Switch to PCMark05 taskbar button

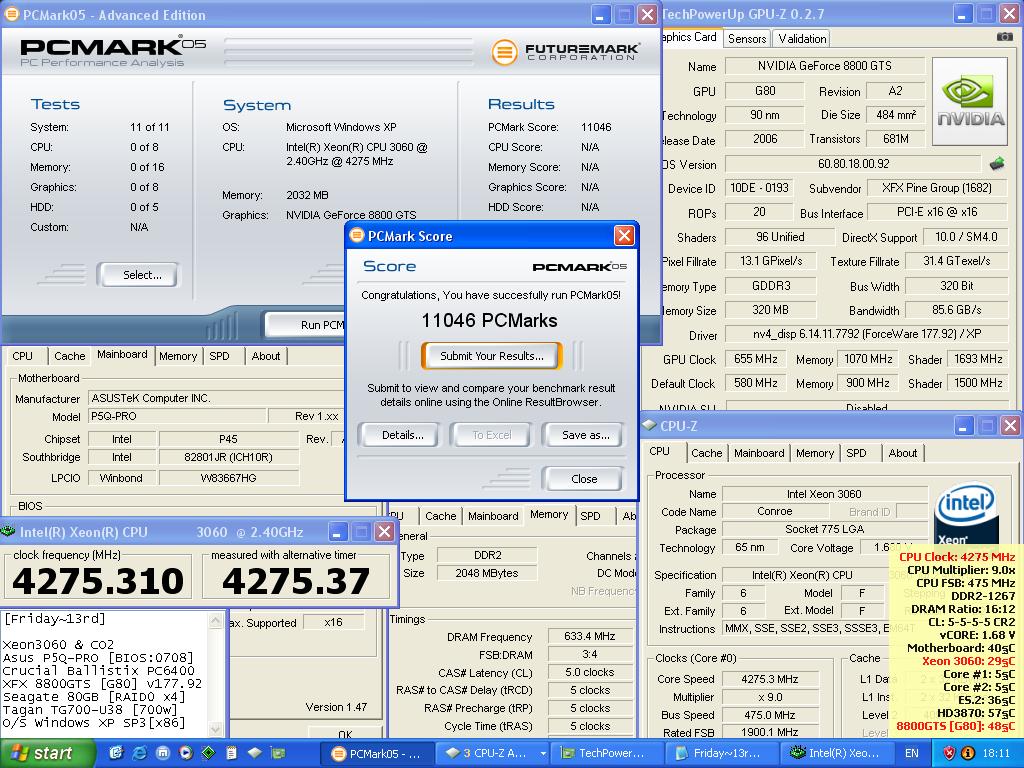click(x=377, y=753)
